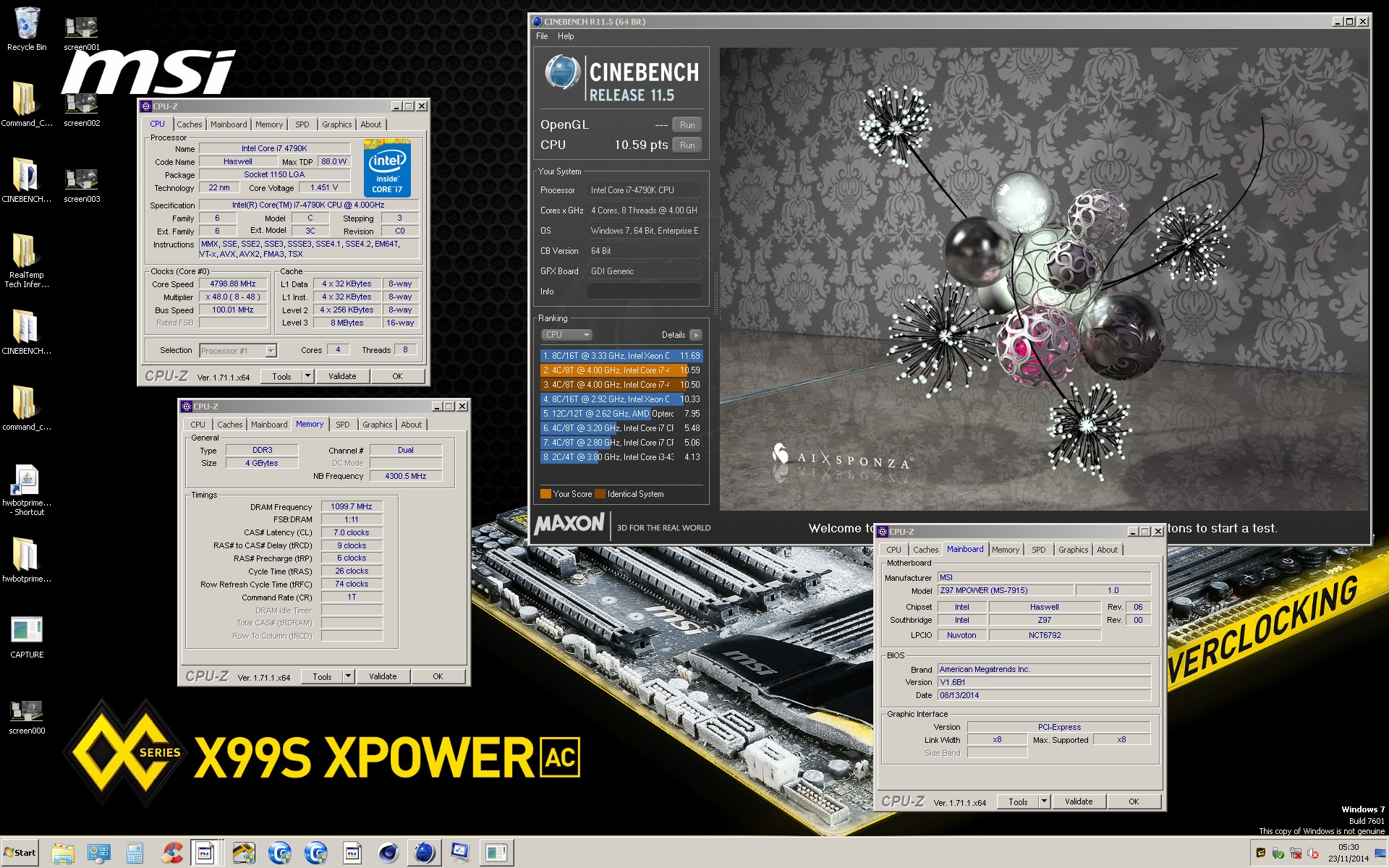Open the Cinema 4D sphere taskbar icon
The image size is (1389, 868).
coord(388,854)
